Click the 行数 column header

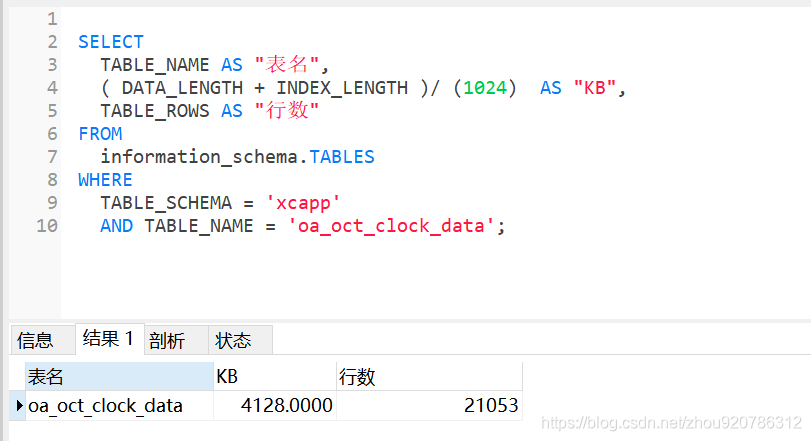[429, 376]
